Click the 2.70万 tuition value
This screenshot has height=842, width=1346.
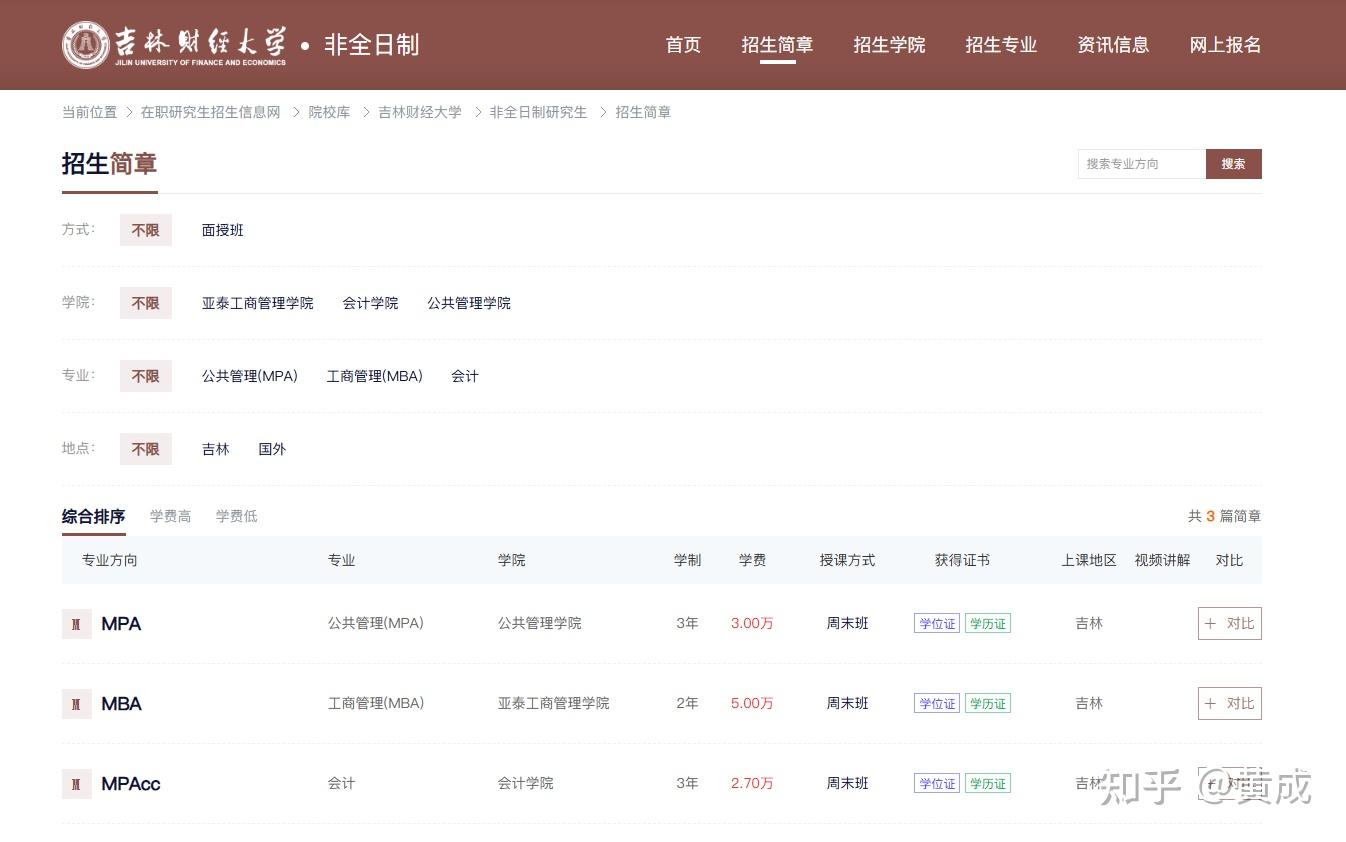752,783
